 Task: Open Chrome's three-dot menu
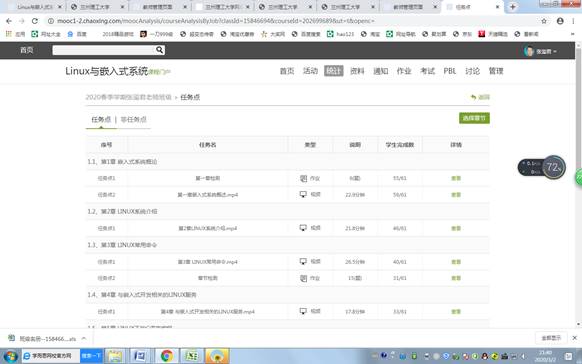573,21
